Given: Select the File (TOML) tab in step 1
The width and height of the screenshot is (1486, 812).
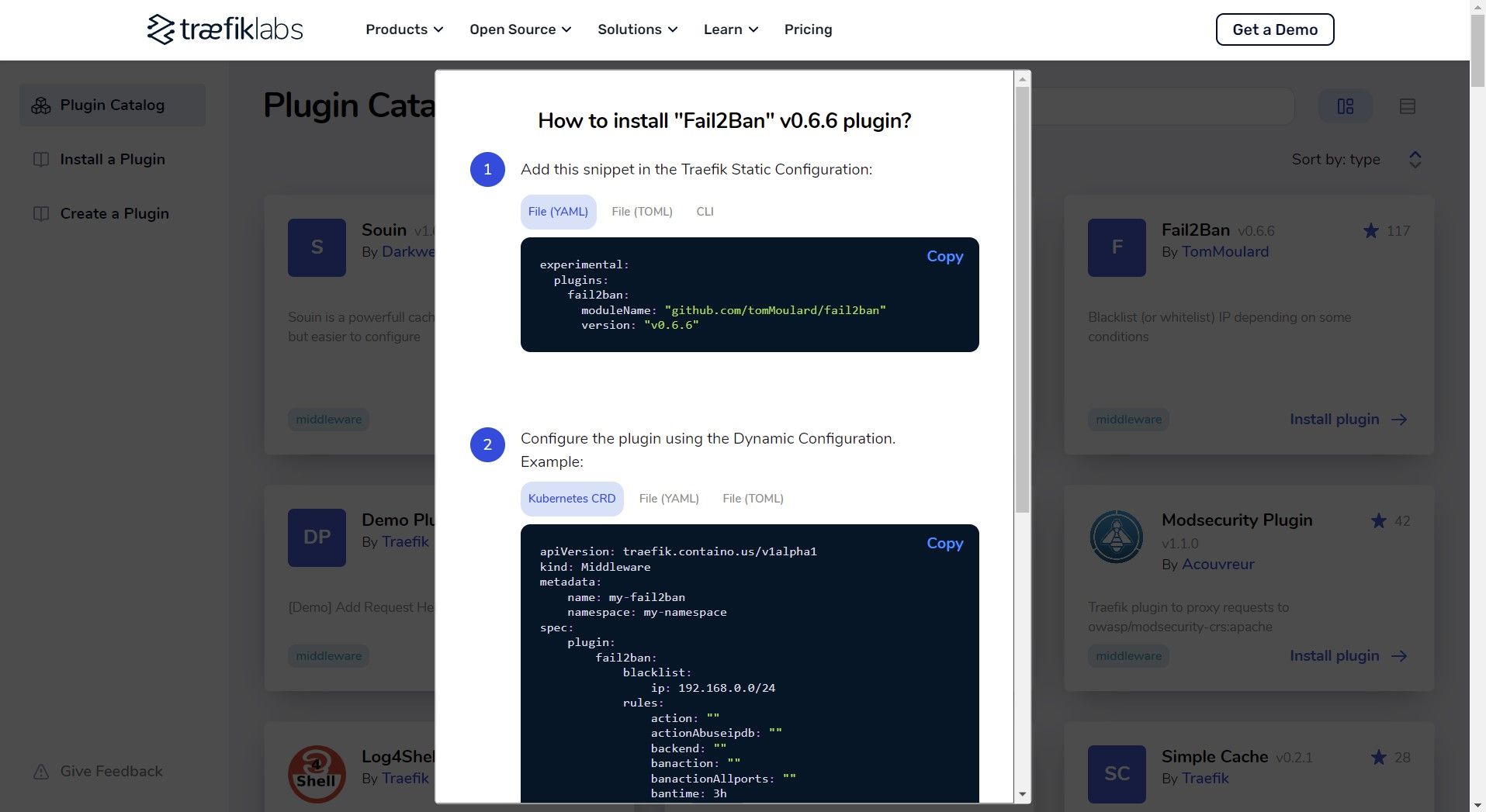Looking at the screenshot, I should click(x=642, y=212).
